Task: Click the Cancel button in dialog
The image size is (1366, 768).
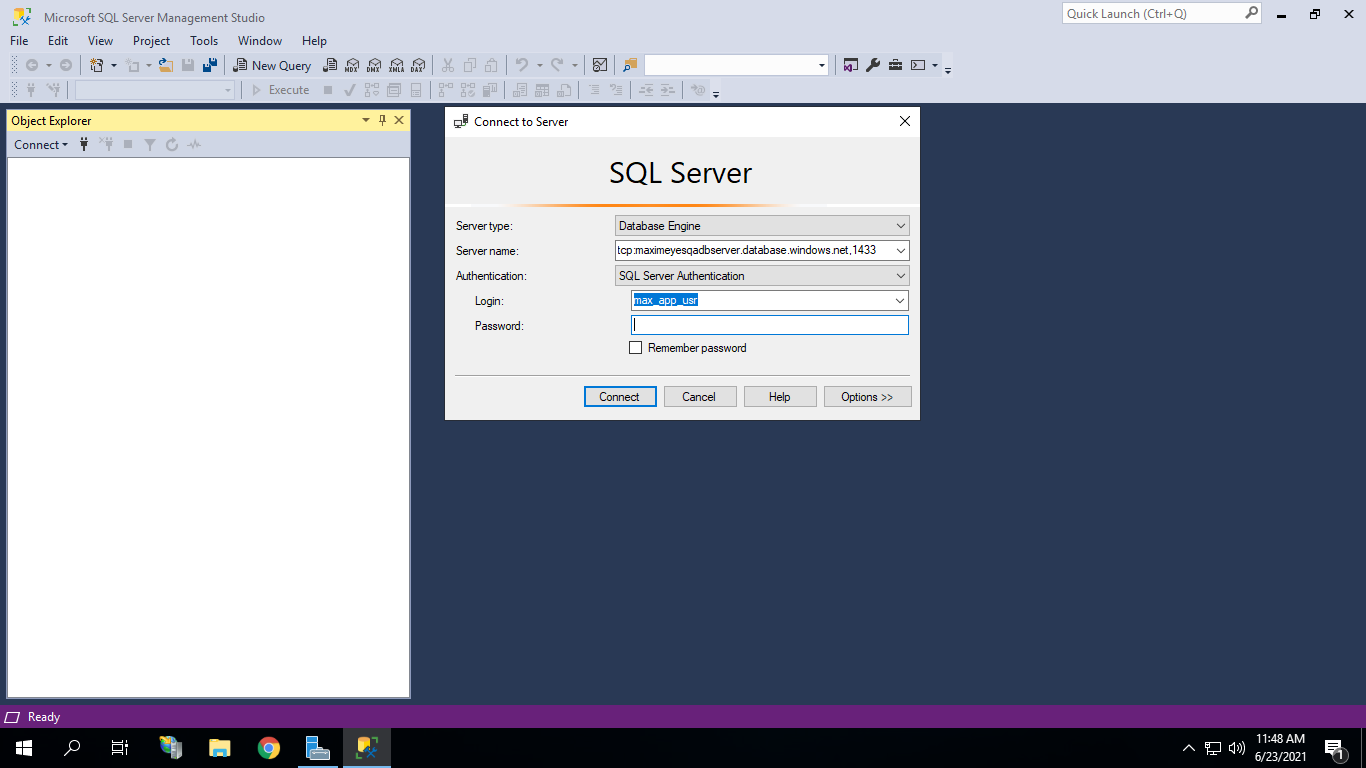Action: click(700, 397)
